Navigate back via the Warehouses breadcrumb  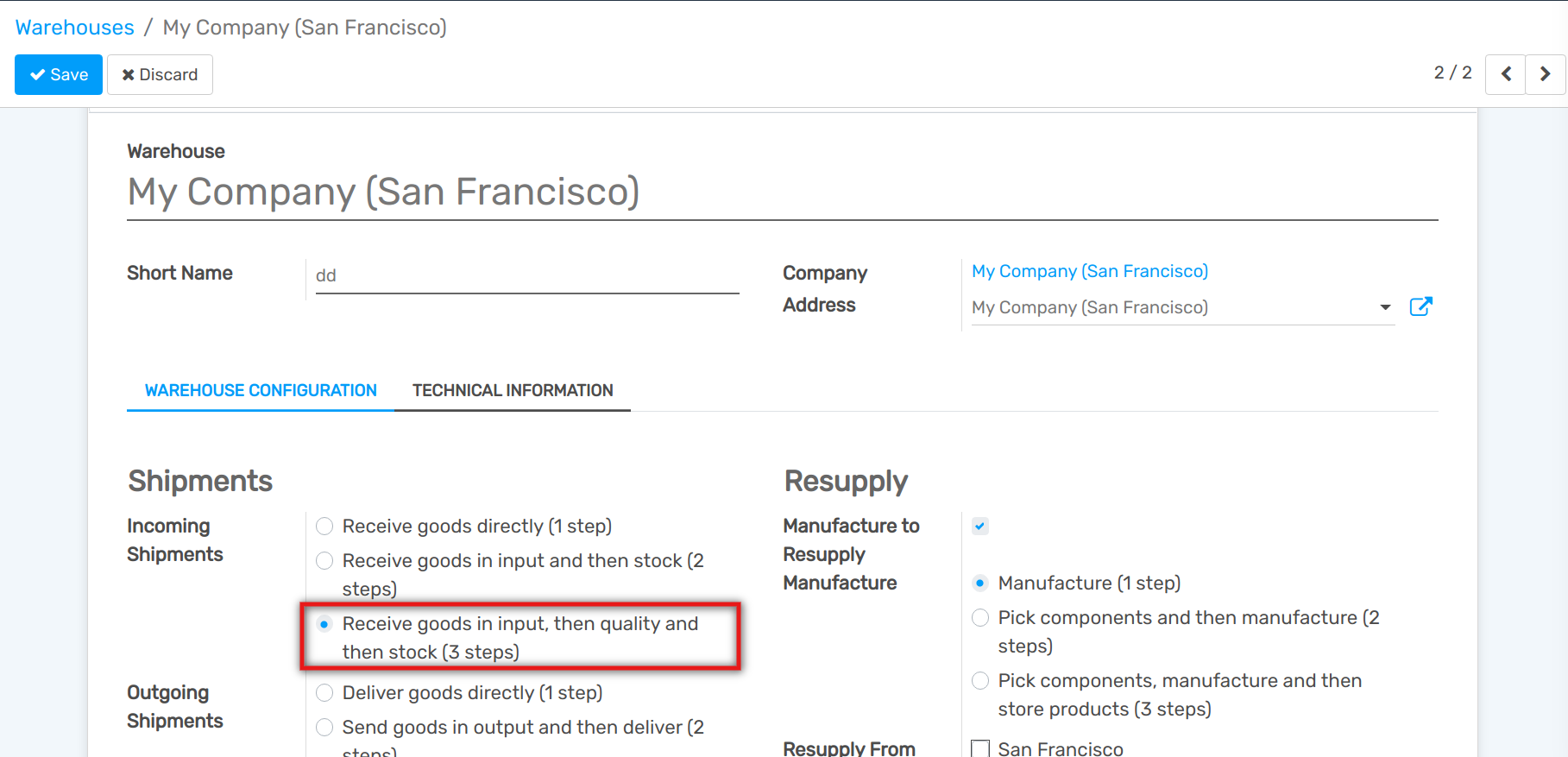point(74,27)
